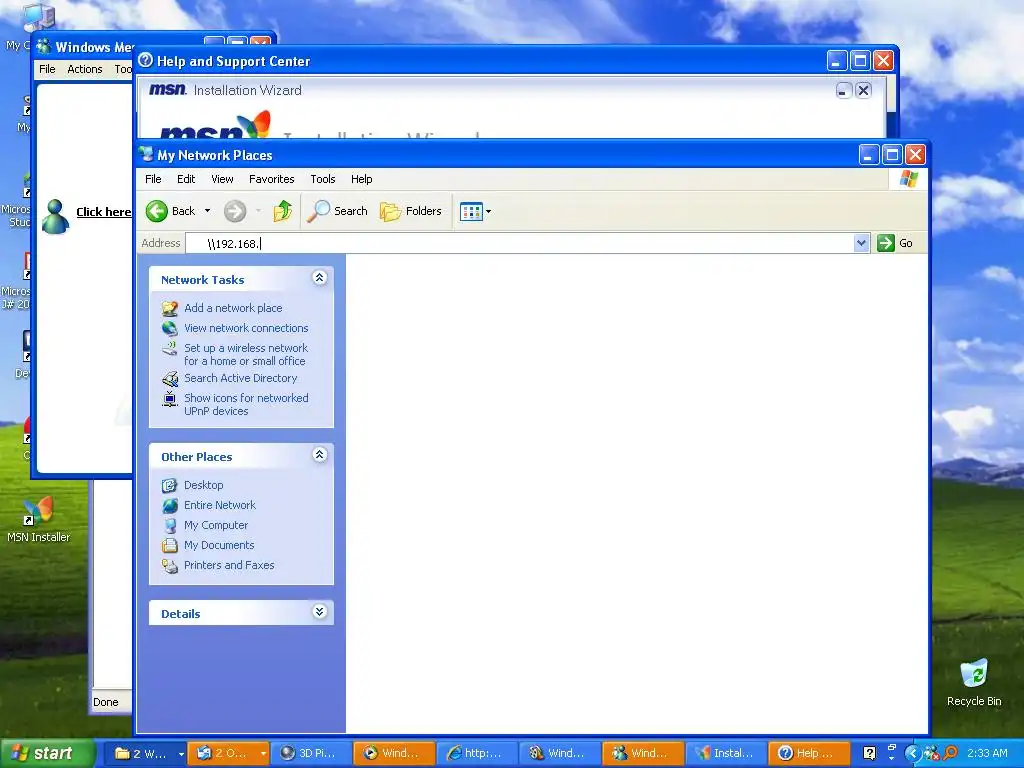
Task: Open Printers and Faxes
Action: click(x=229, y=566)
